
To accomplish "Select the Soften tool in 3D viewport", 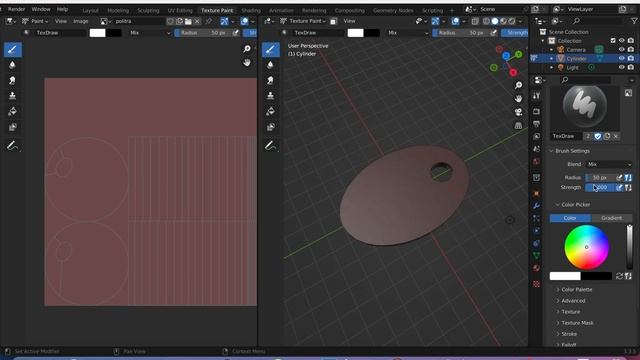I will point(270,65).
